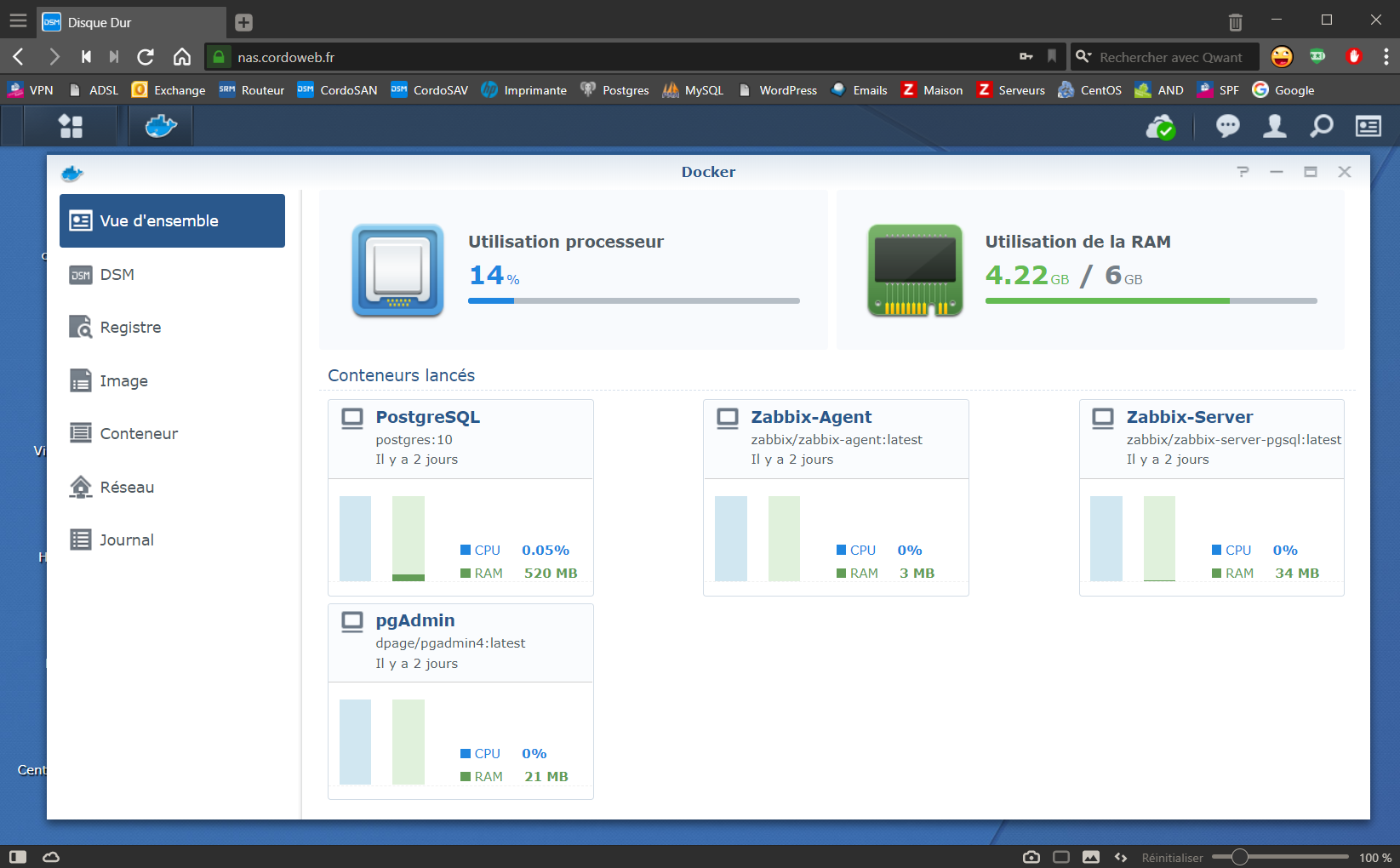Click the browser forward arrow
The height and width of the screenshot is (868, 1400).
point(54,57)
